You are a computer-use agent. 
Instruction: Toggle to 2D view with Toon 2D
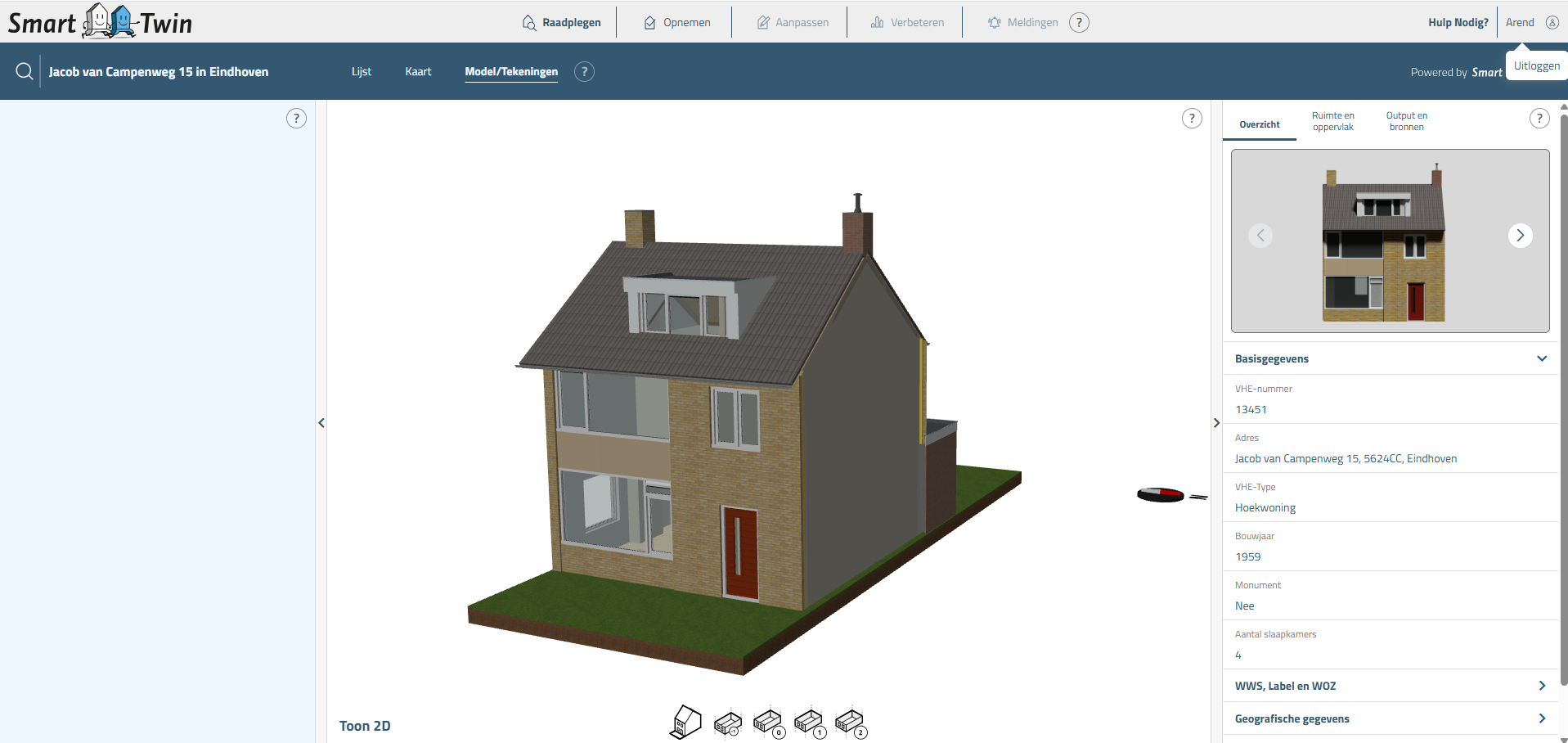pyautogui.click(x=365, y=726)
